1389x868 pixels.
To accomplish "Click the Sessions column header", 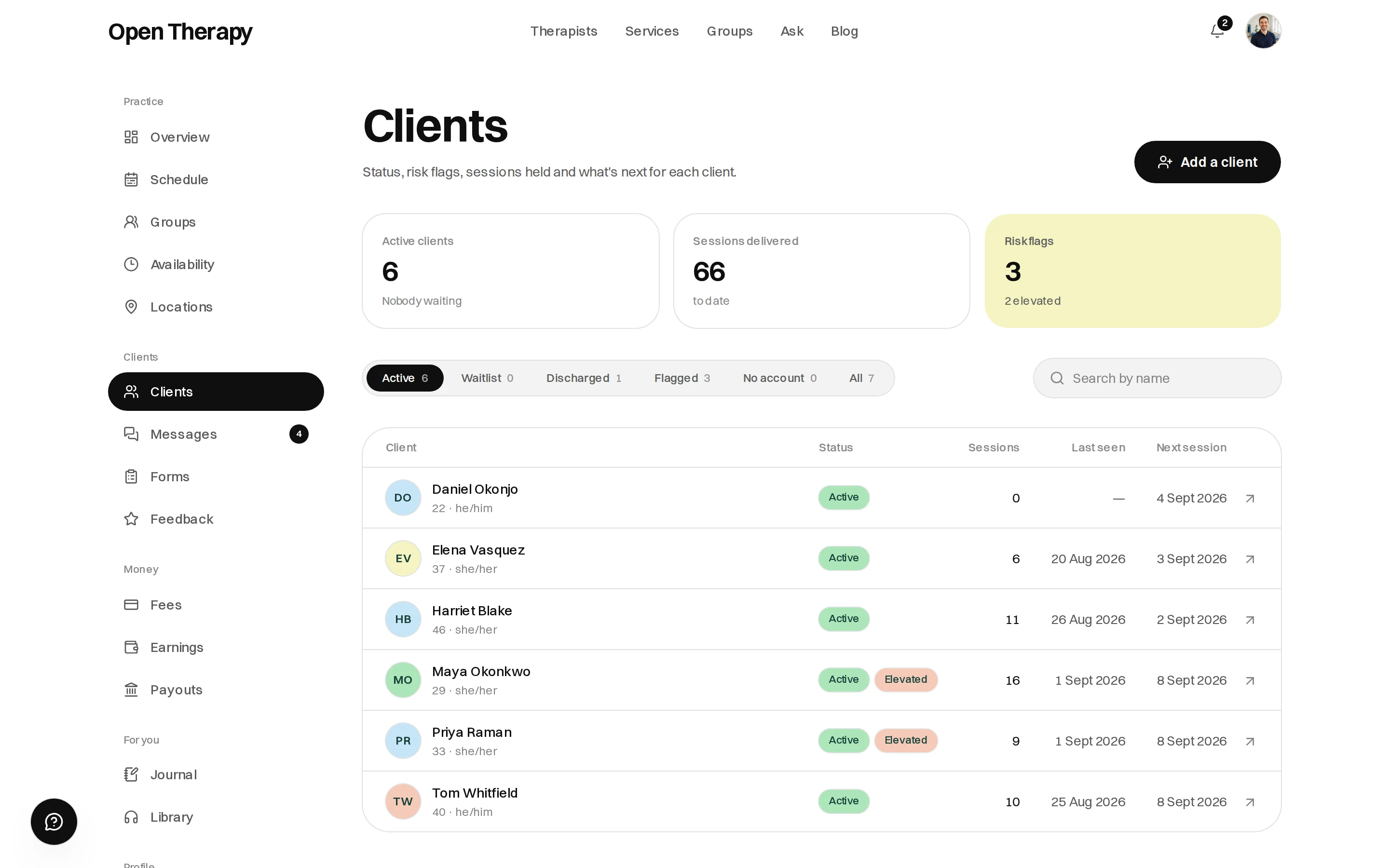I will coord(993,448).
